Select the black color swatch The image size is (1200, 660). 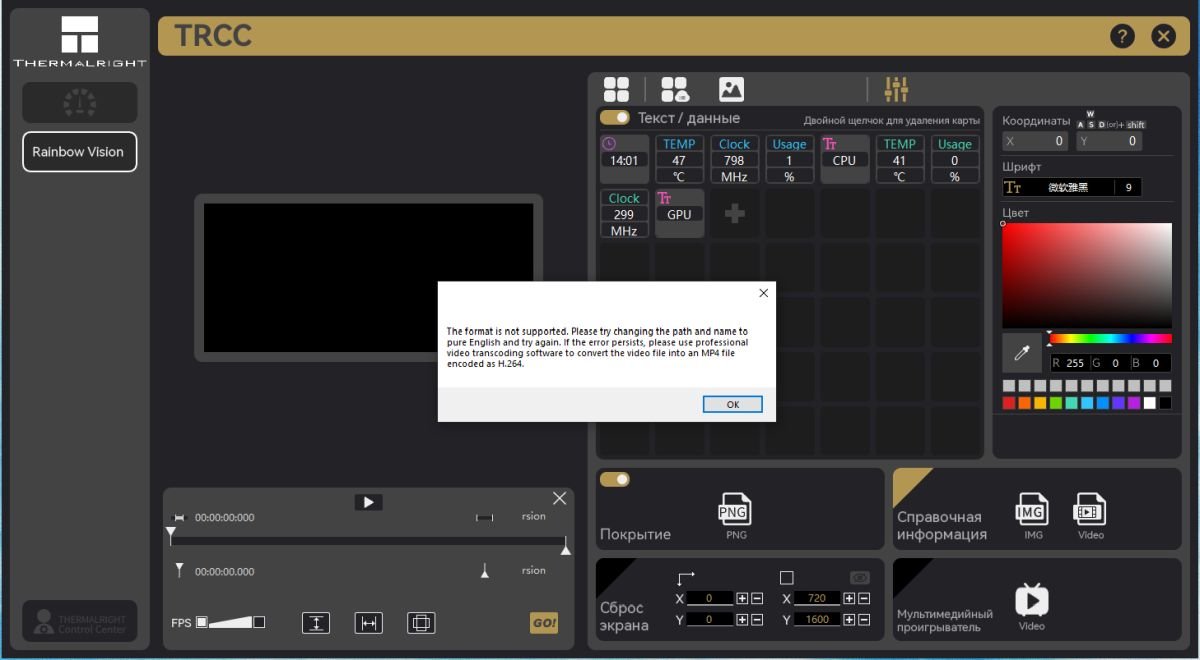(1165, 403)
